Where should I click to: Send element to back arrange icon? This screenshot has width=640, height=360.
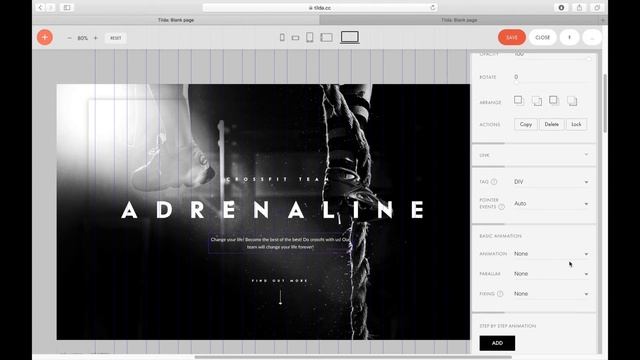pos(572,101)
